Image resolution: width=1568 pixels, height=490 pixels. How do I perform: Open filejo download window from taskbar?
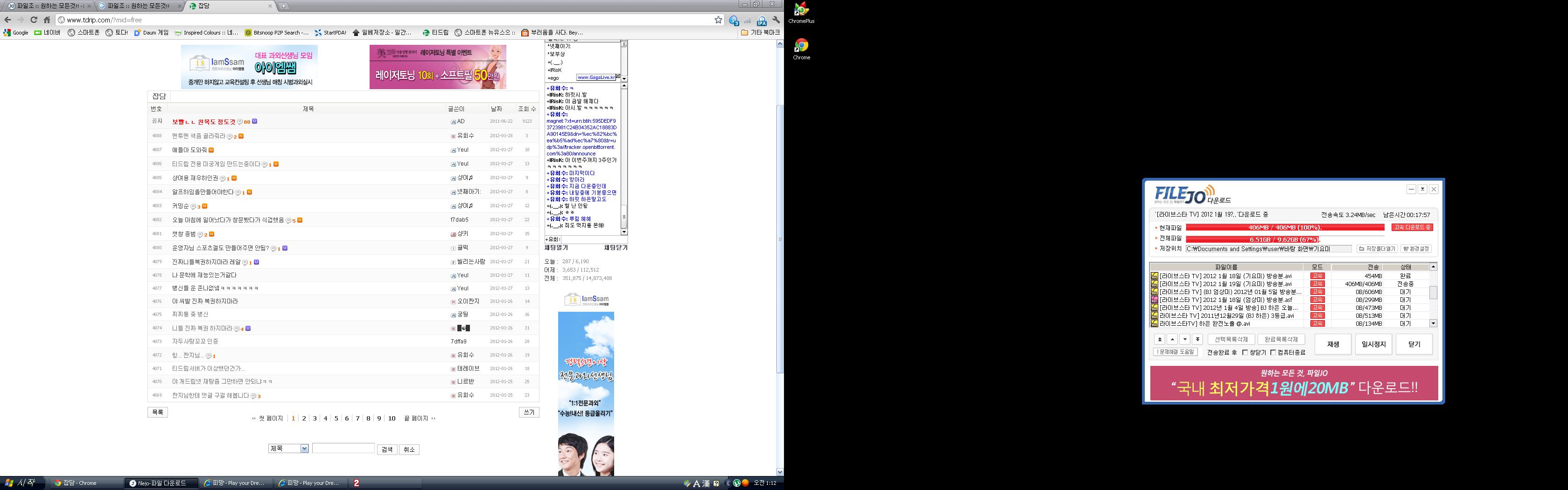(161, 483)
